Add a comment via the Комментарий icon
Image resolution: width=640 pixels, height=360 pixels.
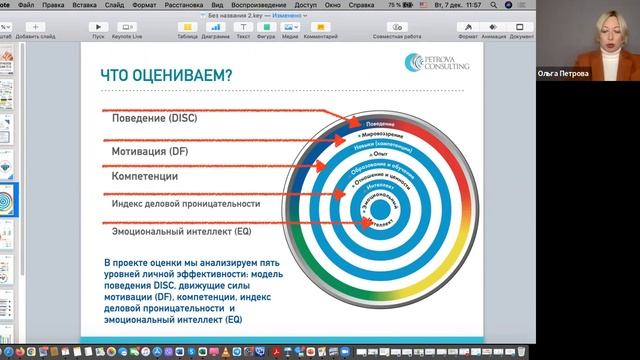[320, 27]
